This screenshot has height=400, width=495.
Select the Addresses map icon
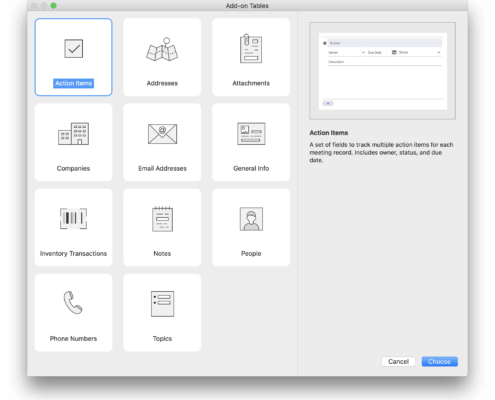tap(162, 49)
